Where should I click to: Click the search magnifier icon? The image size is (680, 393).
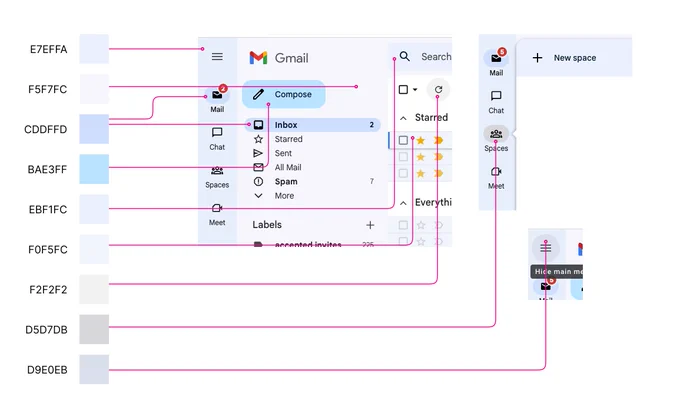405,56
